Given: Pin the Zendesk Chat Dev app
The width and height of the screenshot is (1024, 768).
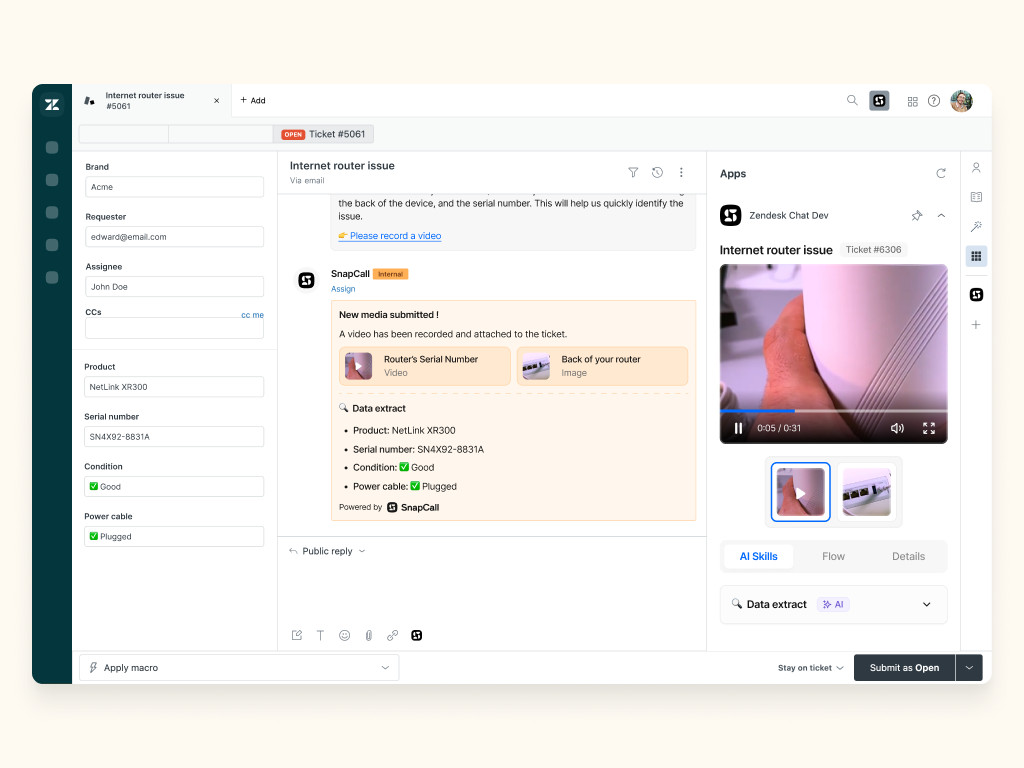Looking at the screenshot, I should pyautogui.click(x=917, y=215).
